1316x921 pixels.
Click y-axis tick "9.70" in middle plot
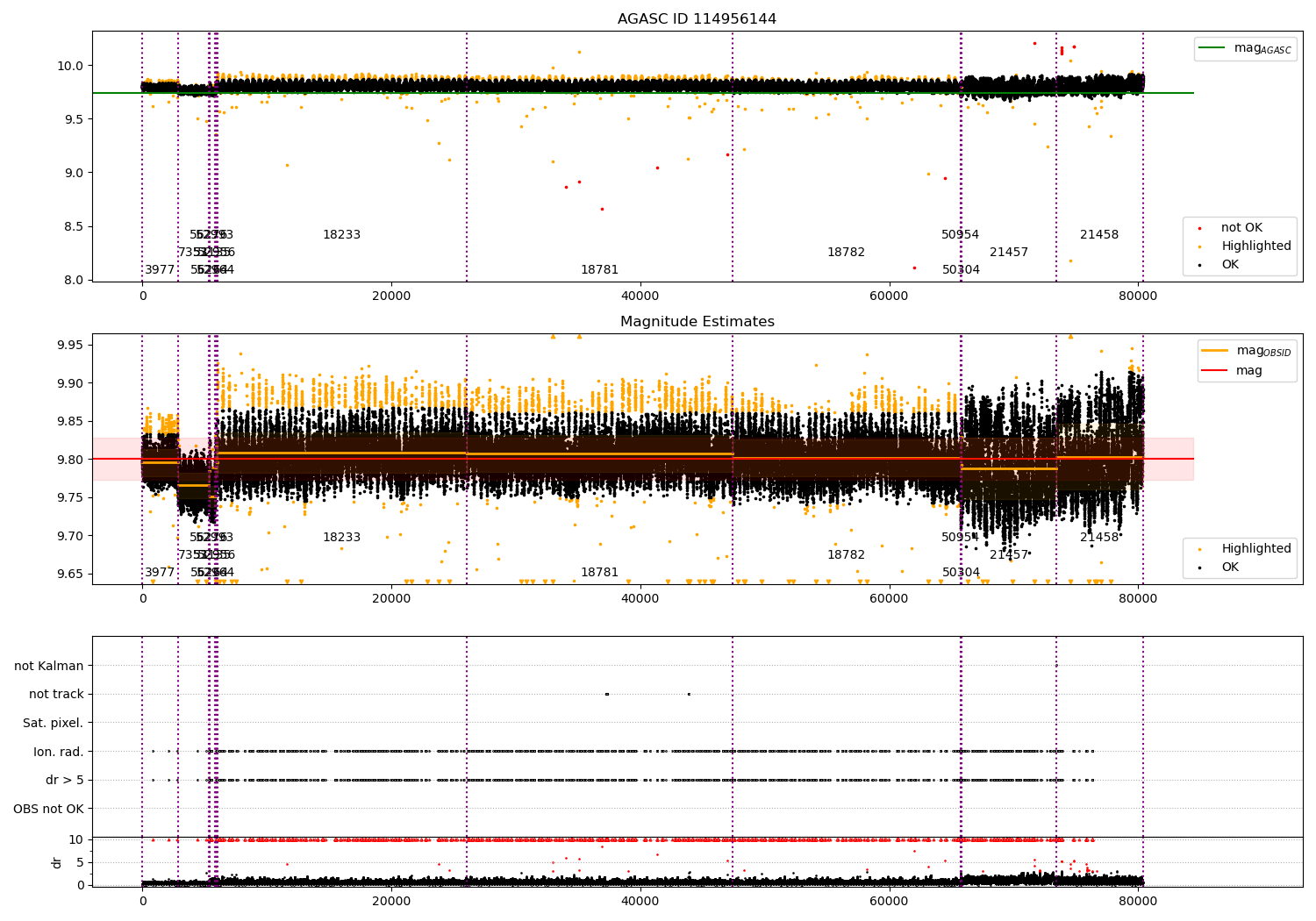(x=70, y=536)
